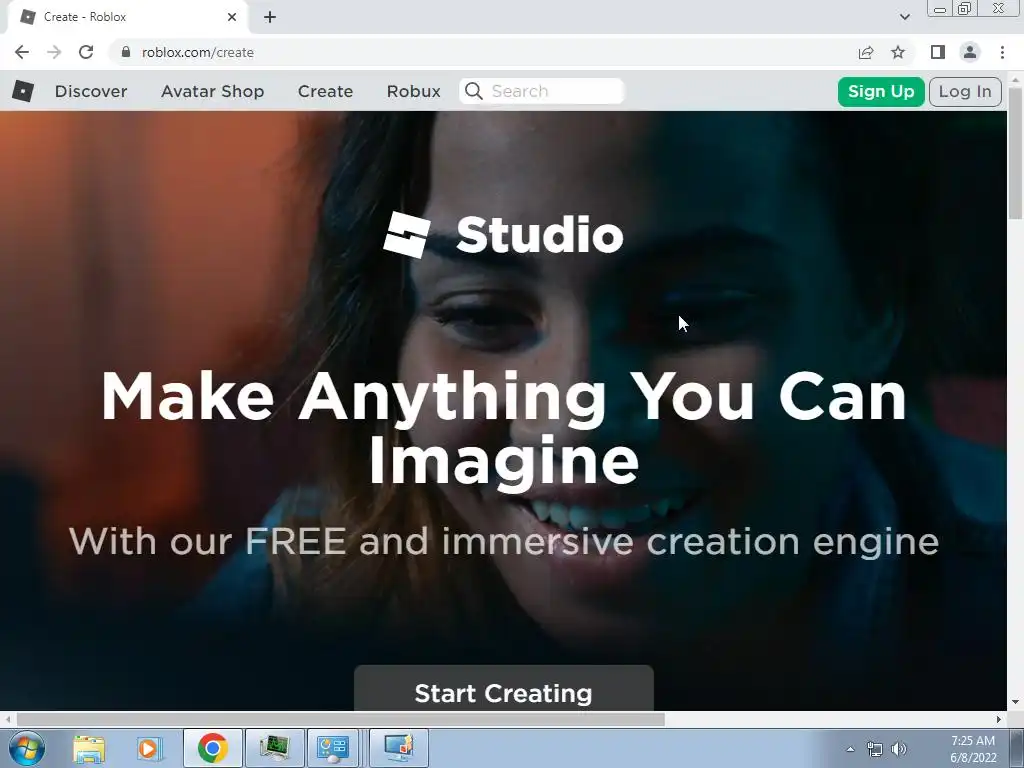The height and width of the screenshot is (768, 1024).
Task: Click the share page icon
Action: click(866, 52)
